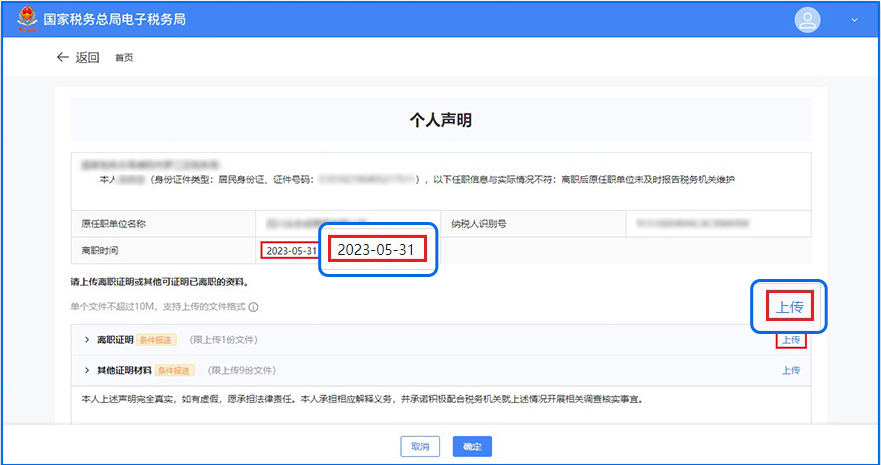Expand the account dropdown arrow beside avatar

tap(853, 20)
